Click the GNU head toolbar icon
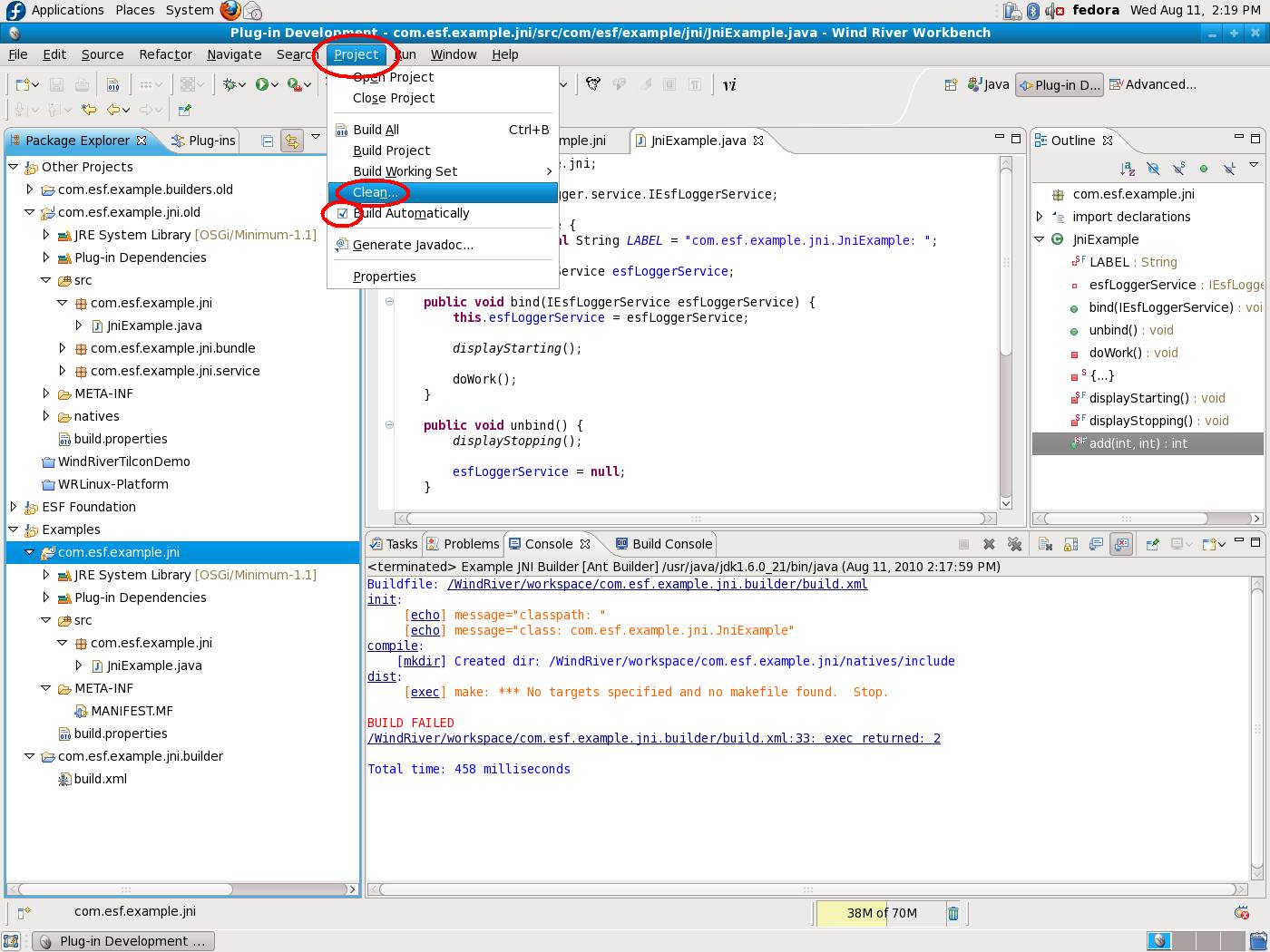 point(593,84)
